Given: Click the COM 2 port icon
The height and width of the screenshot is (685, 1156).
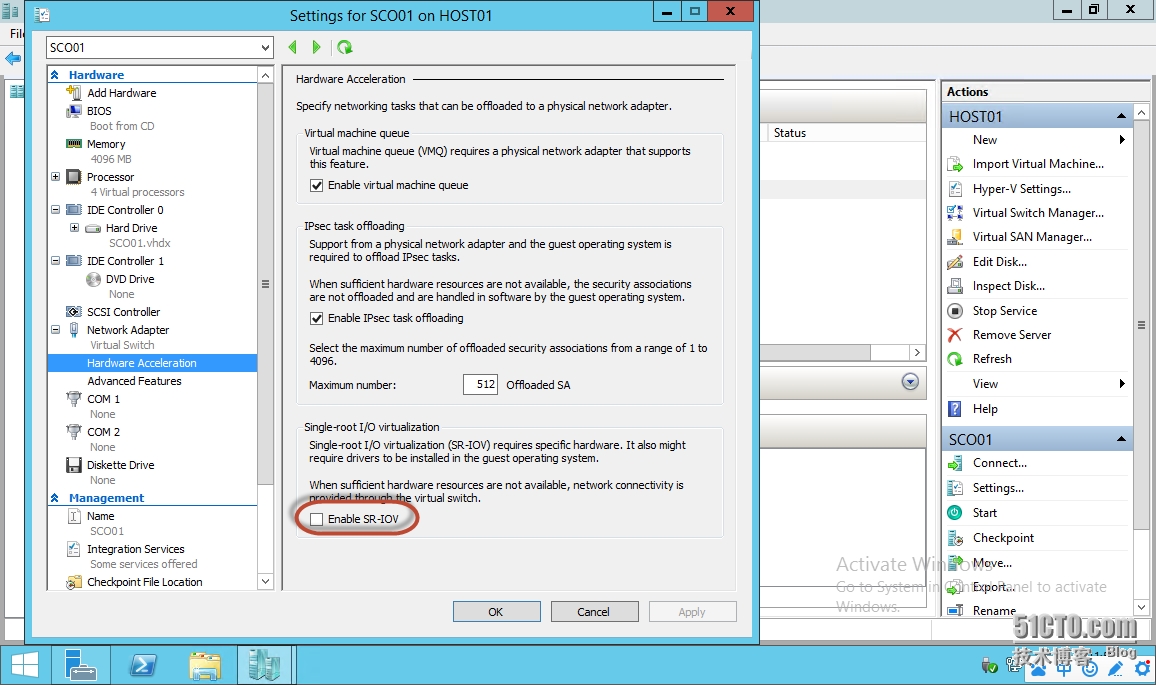Looking at the screenshot, I should (x=74, y=432).
